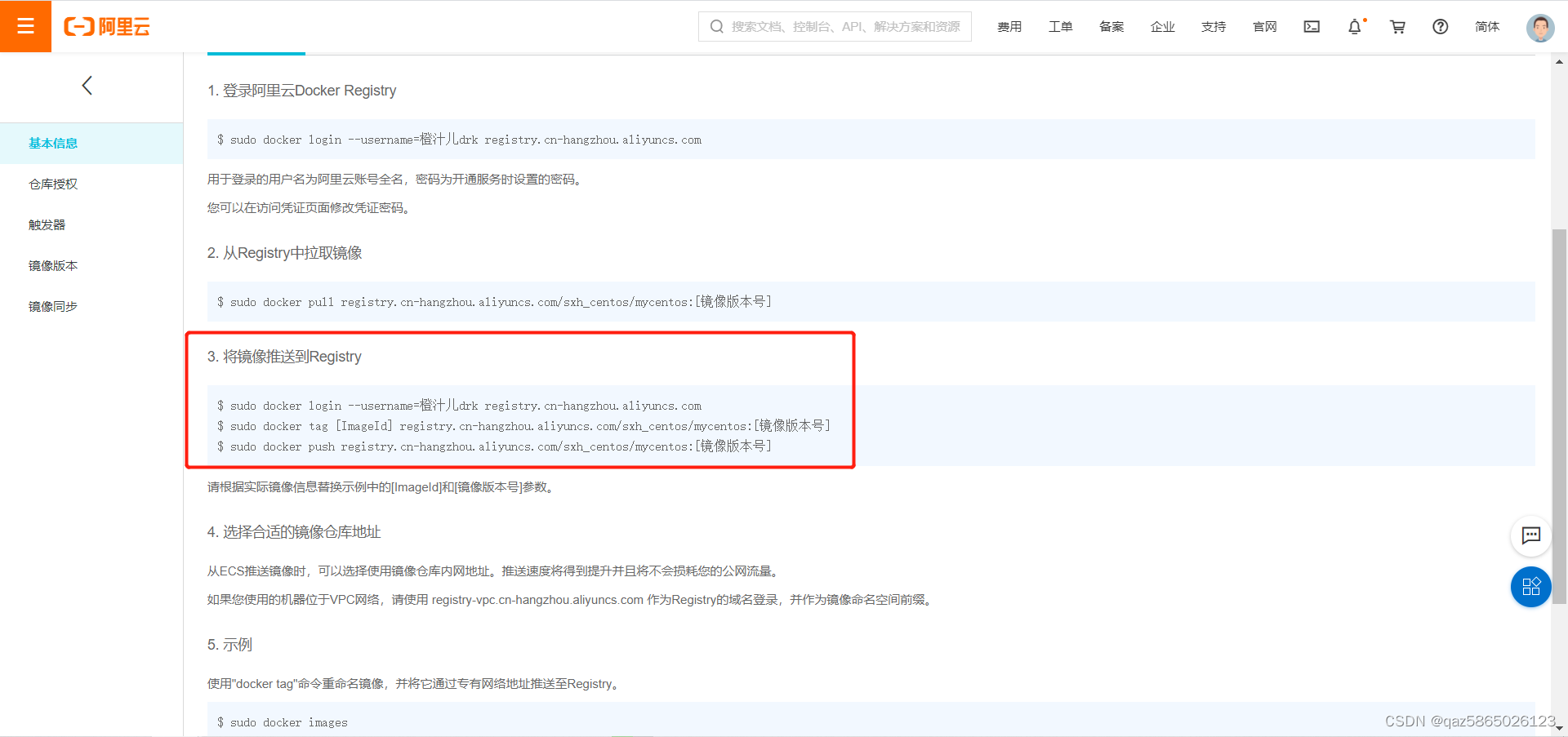This screenshot has width=1568, height=737.
Task: Open the shopping cart
Action: coord(1397,26)
